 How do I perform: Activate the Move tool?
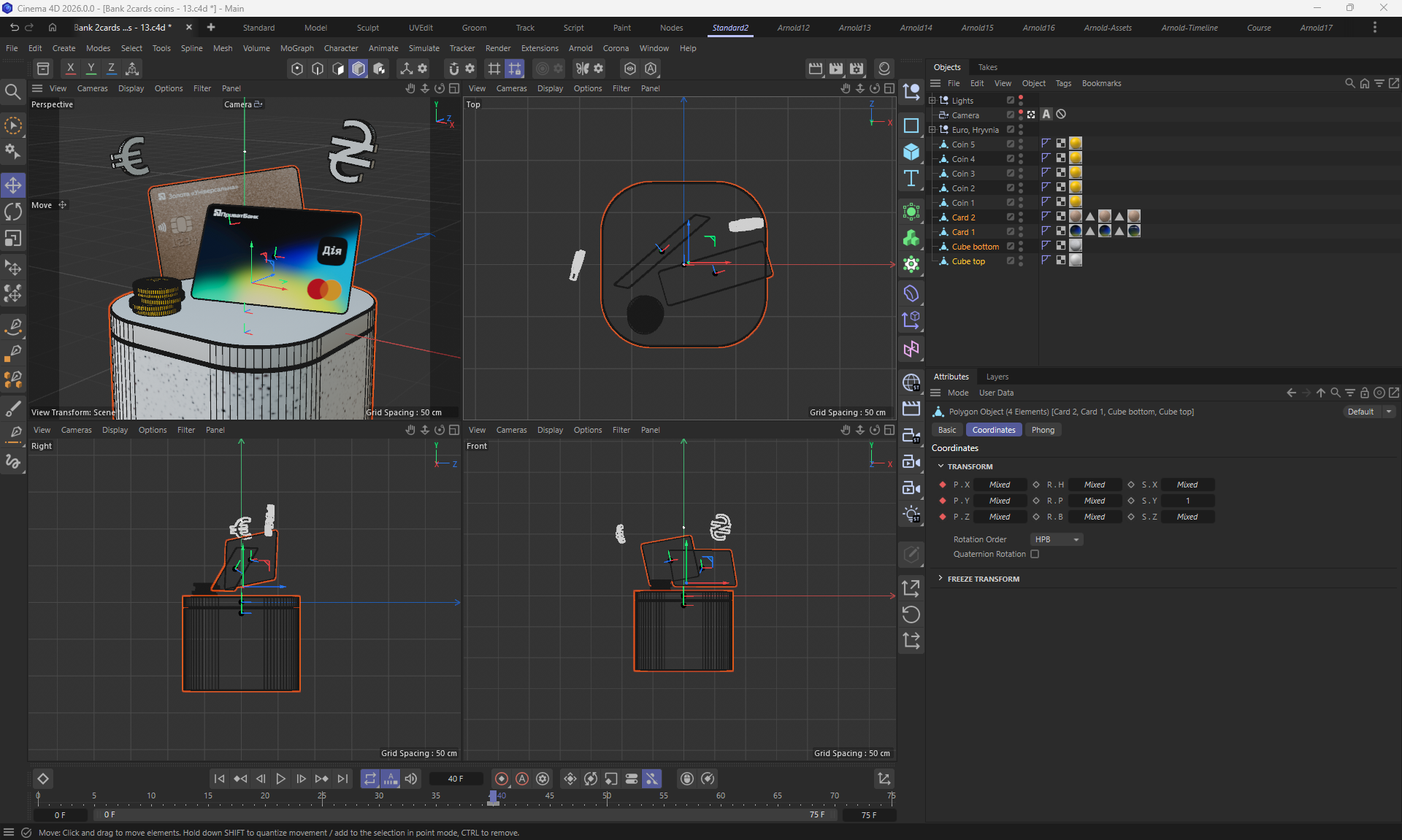[x=13, y=185]
